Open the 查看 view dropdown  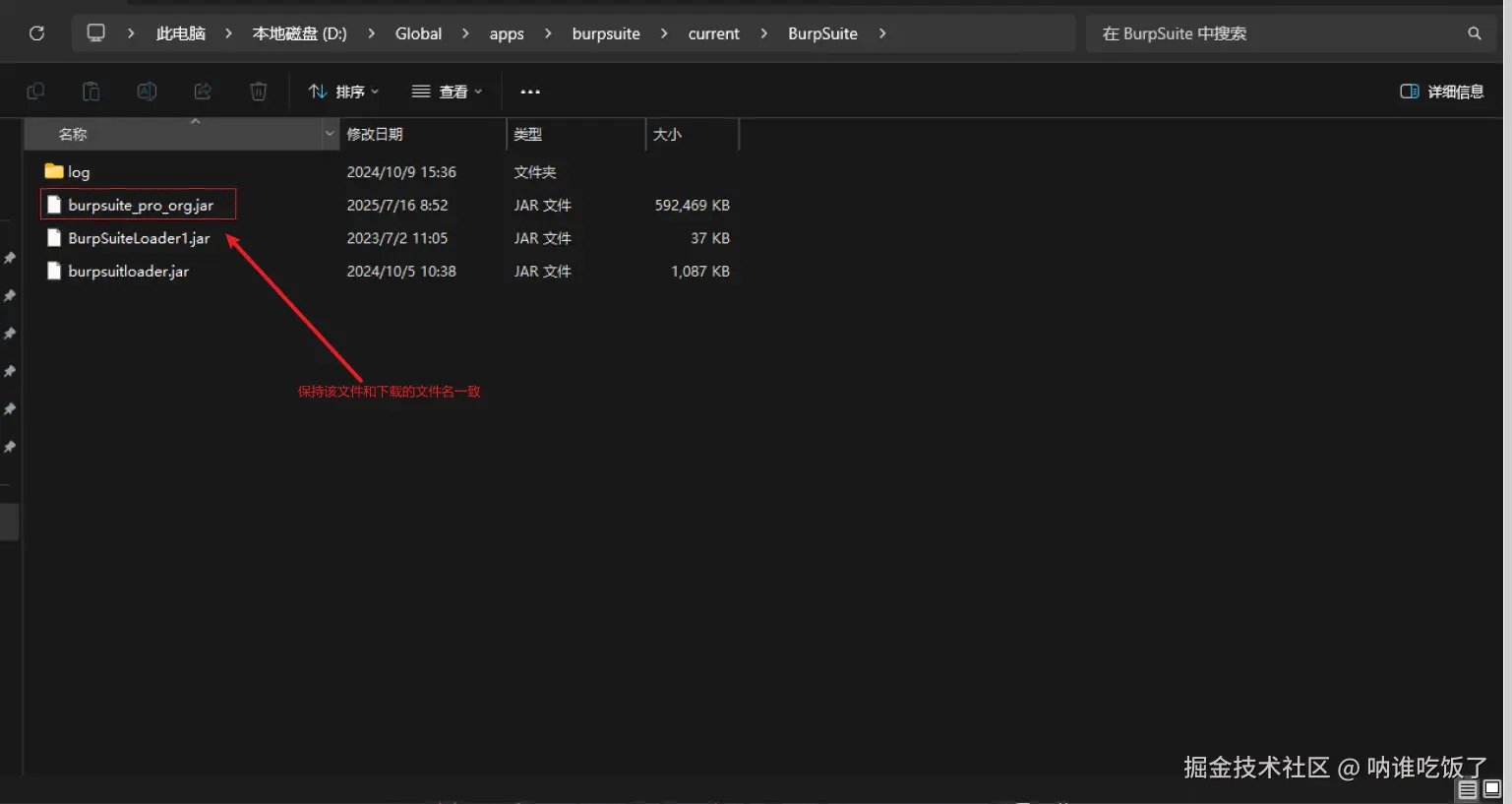point(448,92)
